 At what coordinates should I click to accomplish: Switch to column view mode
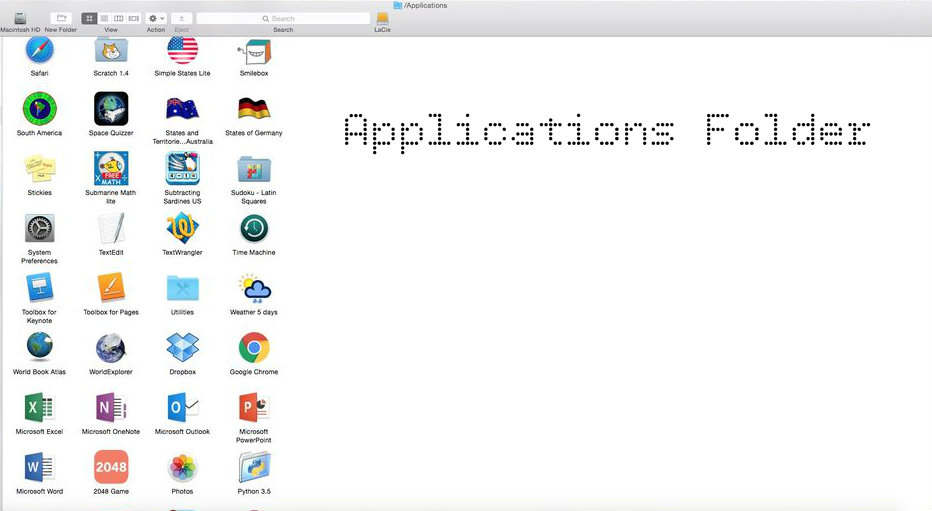click(119, 18)
